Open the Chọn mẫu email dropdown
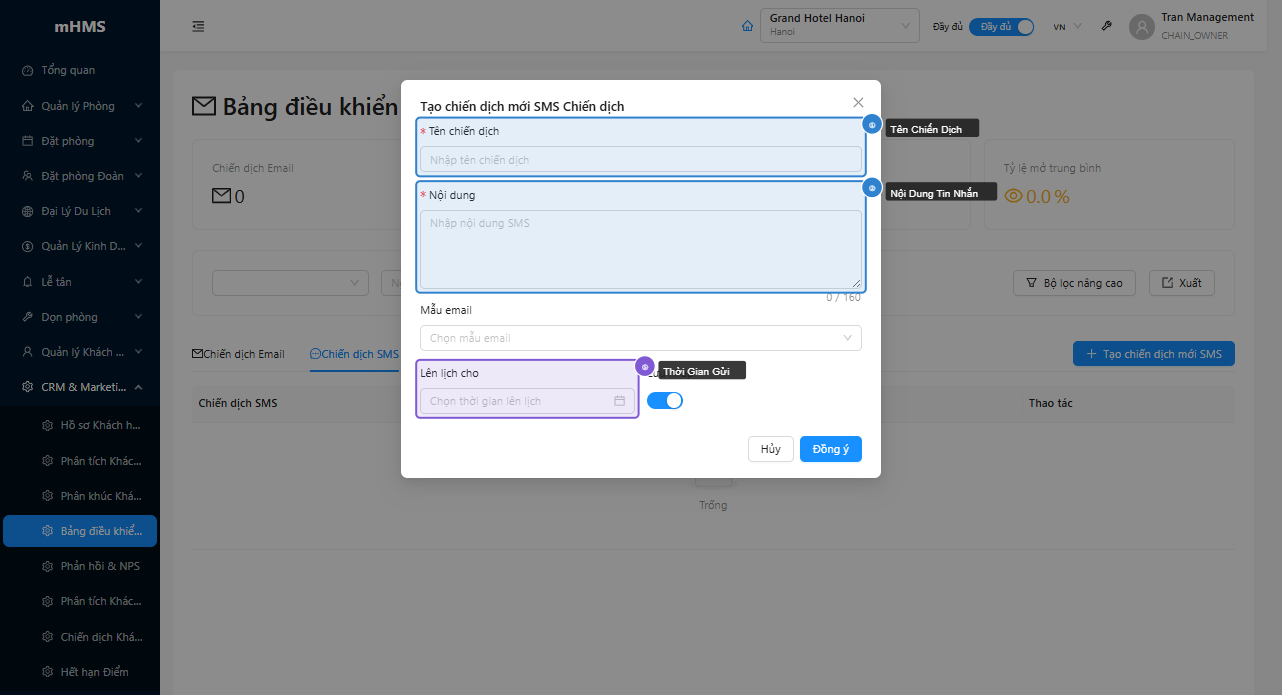 tap(640, 338)
